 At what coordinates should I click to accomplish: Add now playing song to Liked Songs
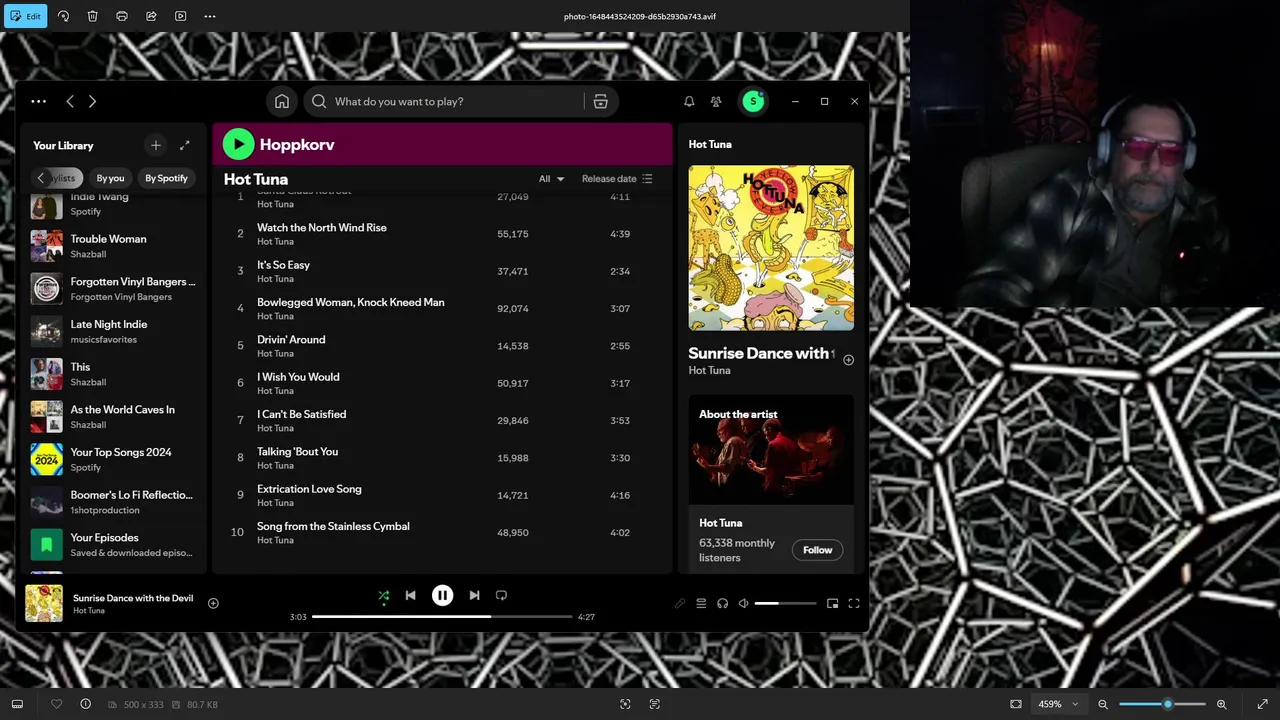pyautogui.click(x=213, y=603)
